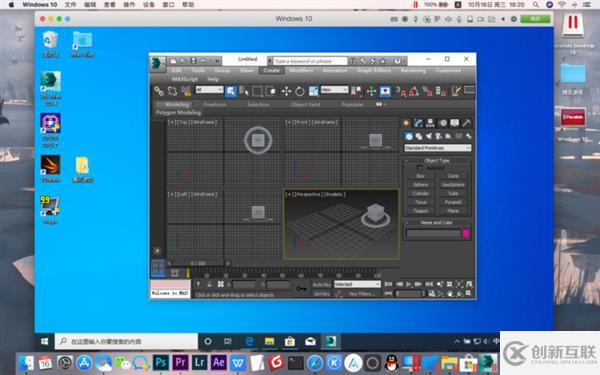
Task: Switch to the Motion command panel
Action: [443, 123]
